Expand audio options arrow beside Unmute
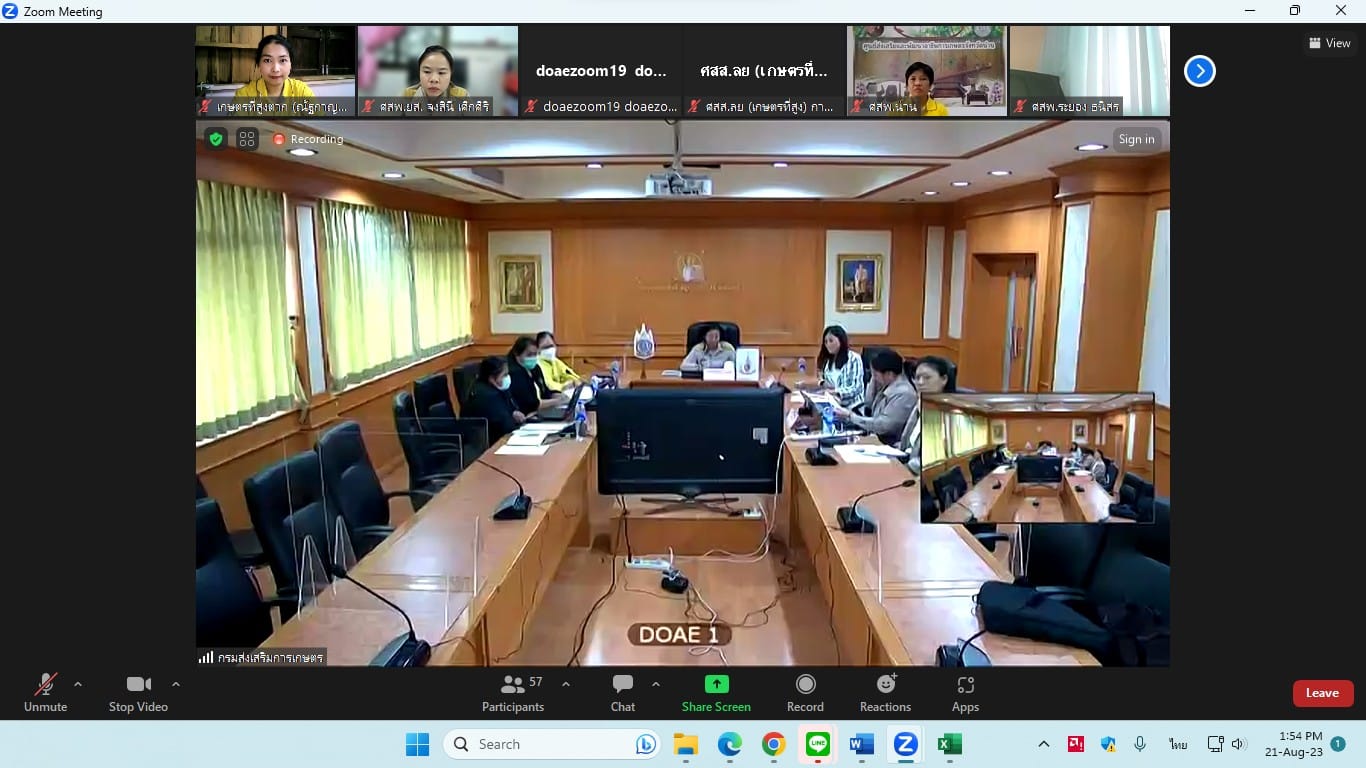 click(x=78, y=684)
